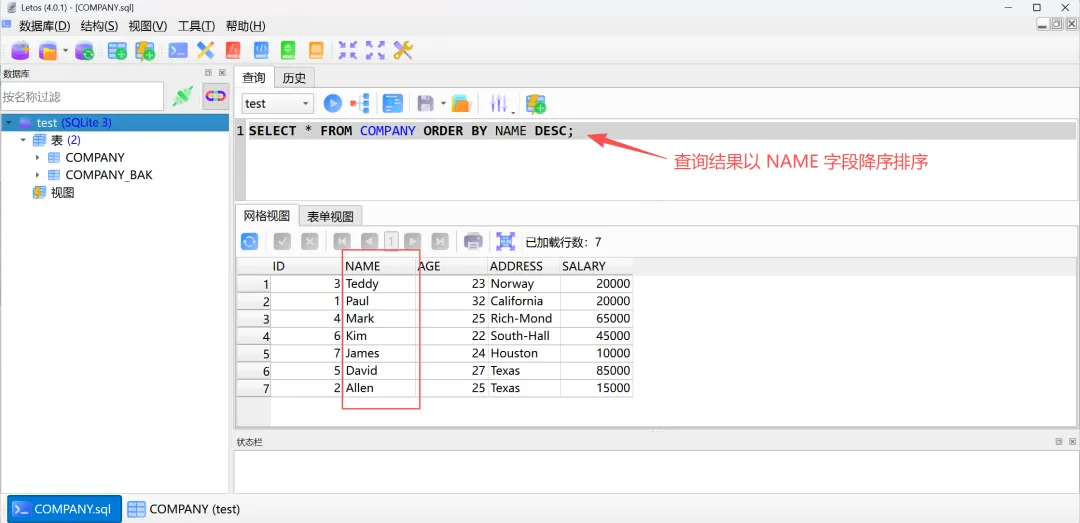Switch to the 历史 tab

[x=294, y=79]
